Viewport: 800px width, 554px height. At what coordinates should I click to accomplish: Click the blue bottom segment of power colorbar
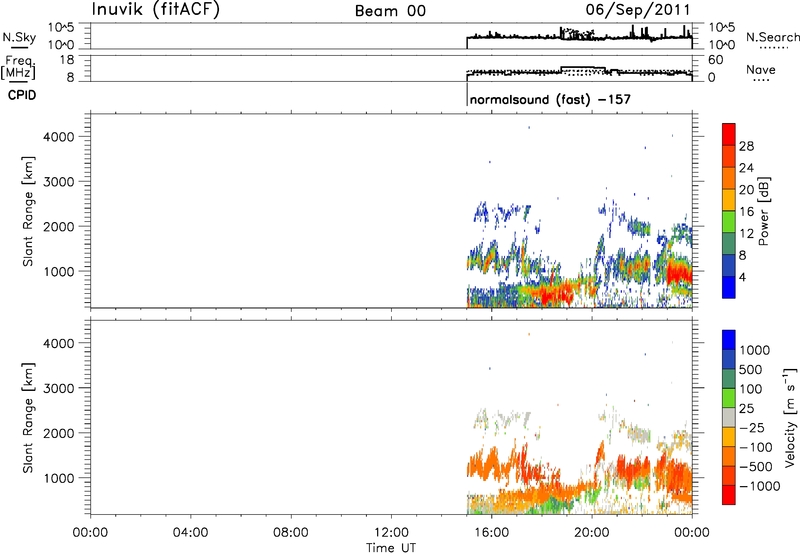pos(729,287)
